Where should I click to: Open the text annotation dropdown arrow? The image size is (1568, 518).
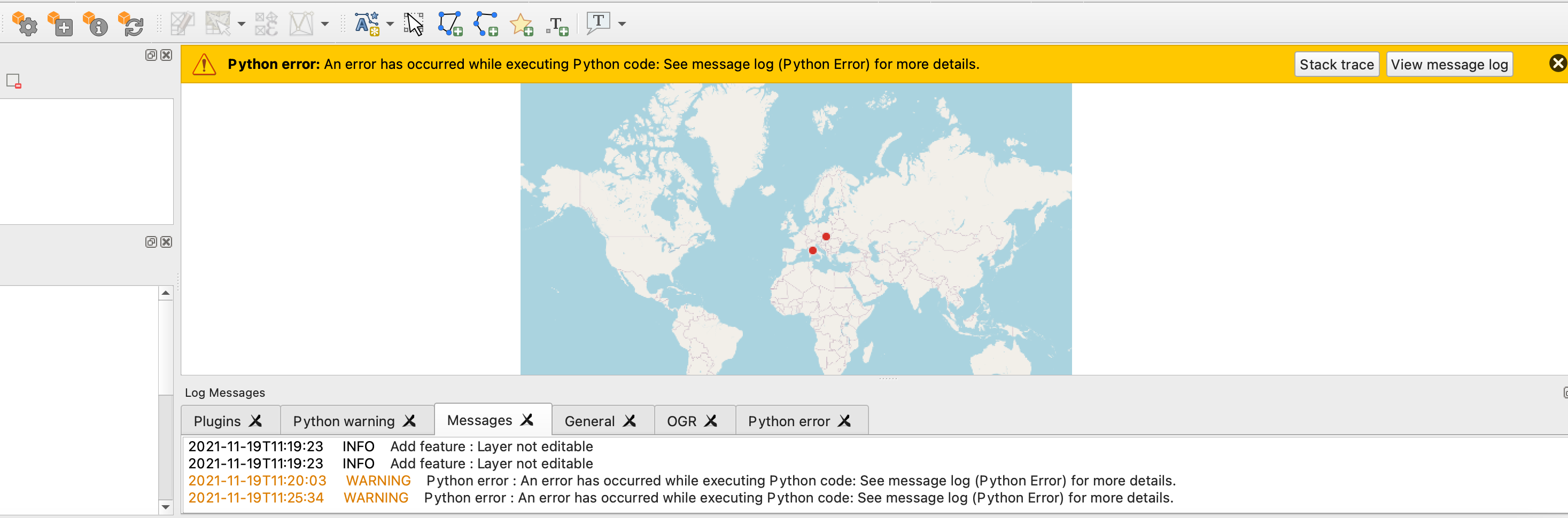pos(622,25)
